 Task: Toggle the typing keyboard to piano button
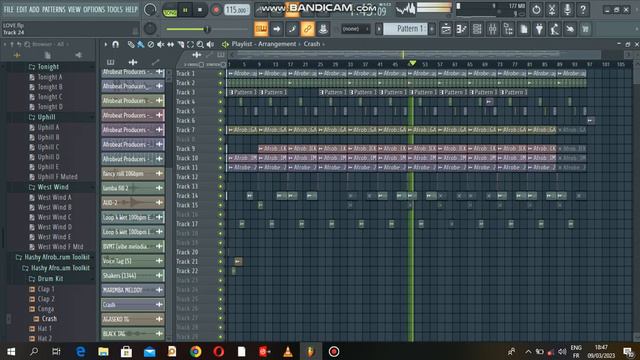(261, 29)
